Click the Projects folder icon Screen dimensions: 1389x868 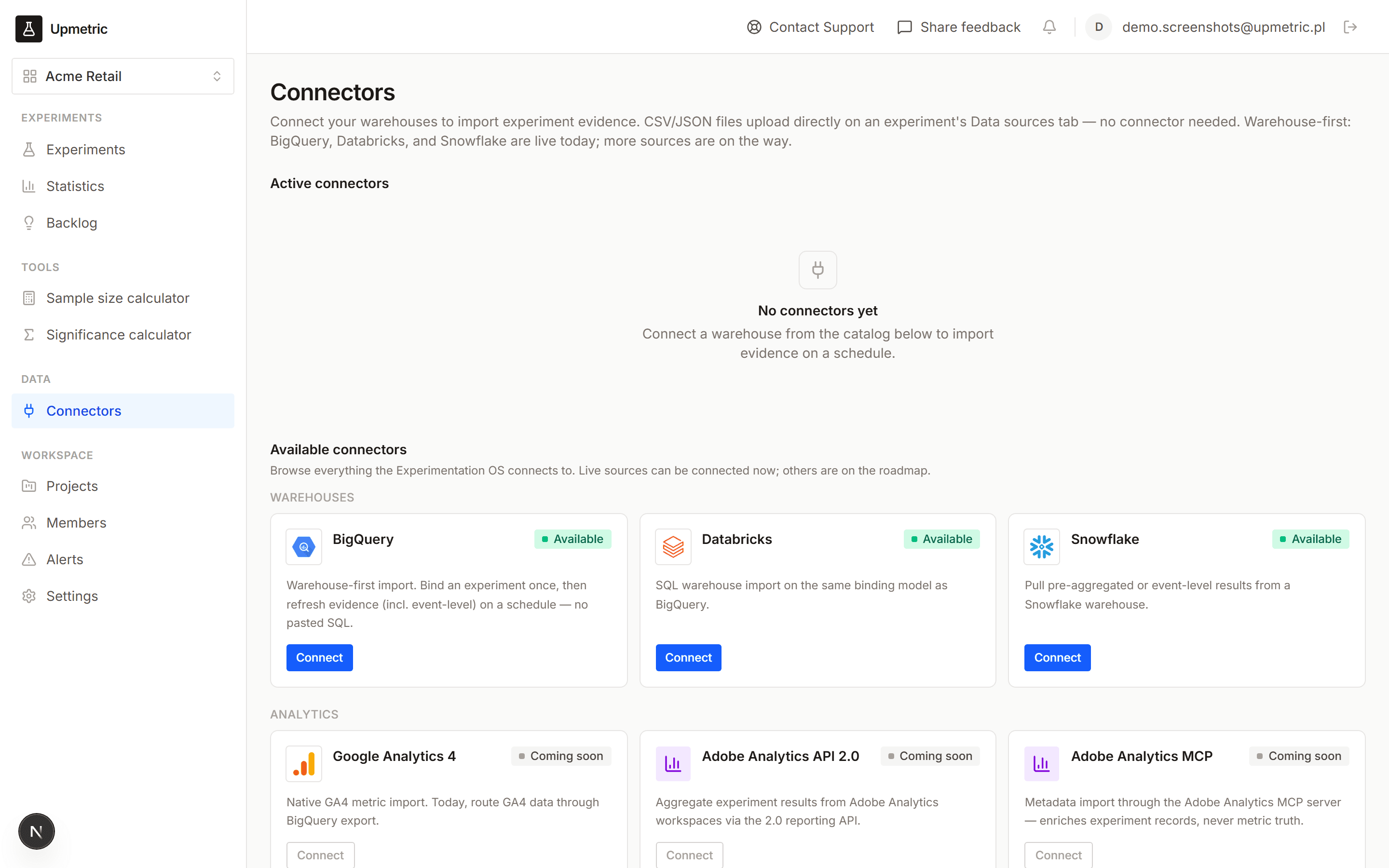(29, 486)
